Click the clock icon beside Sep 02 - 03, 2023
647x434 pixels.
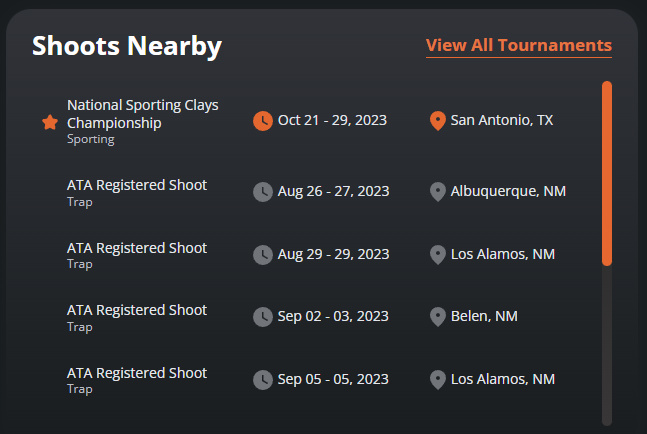point(263,317)
